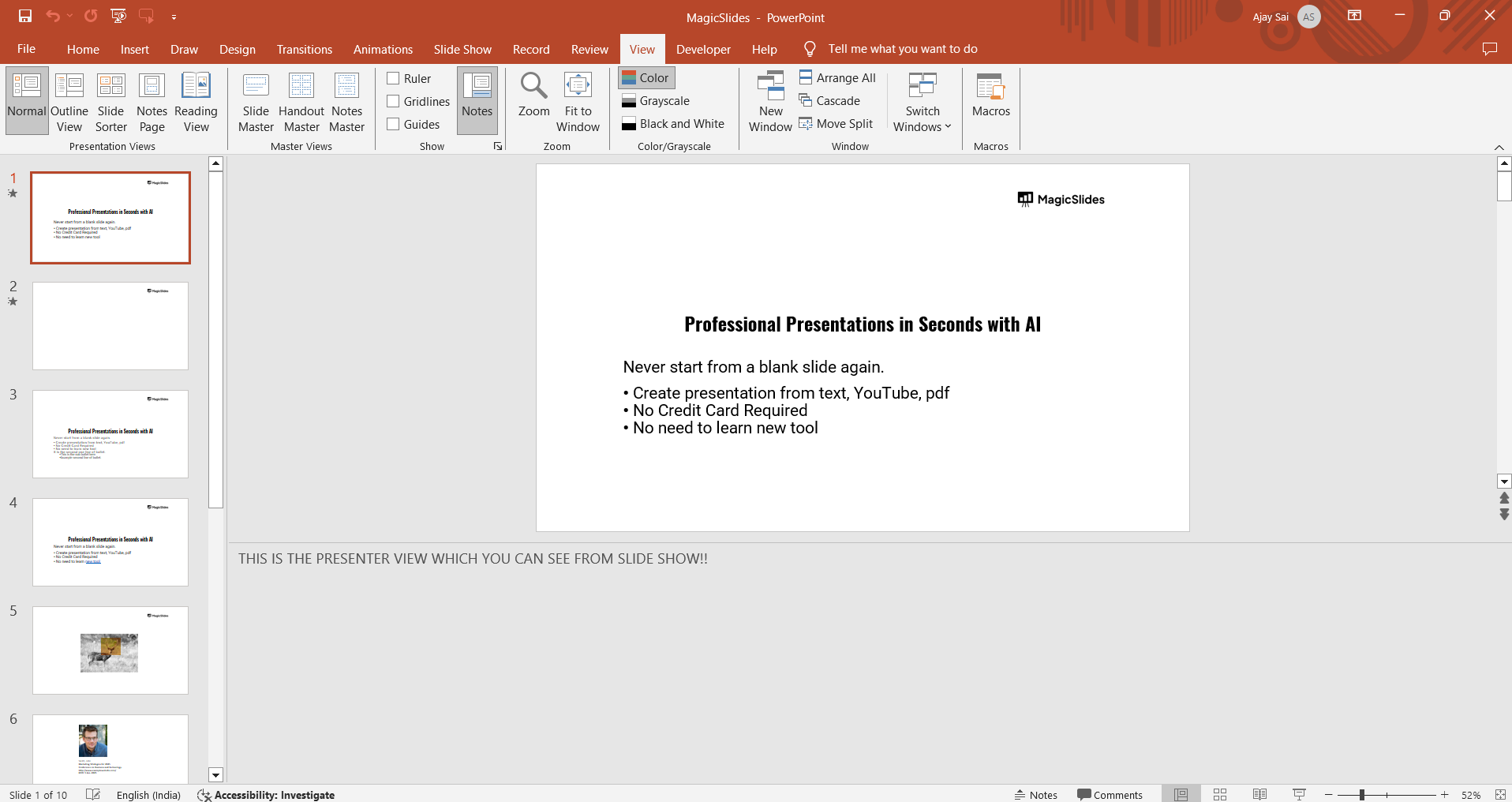The image size is (1512, 802).
Task: Open the Animations tab
Action: point(383,49)
